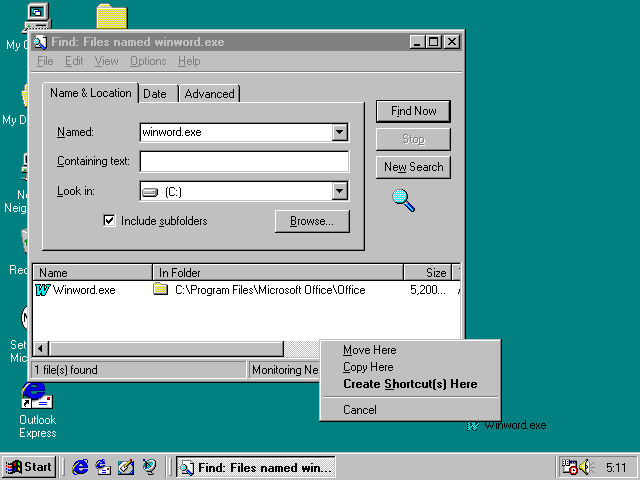
Task: Click the volume speaker icon in the system tray
Action: tap(585, 467)
